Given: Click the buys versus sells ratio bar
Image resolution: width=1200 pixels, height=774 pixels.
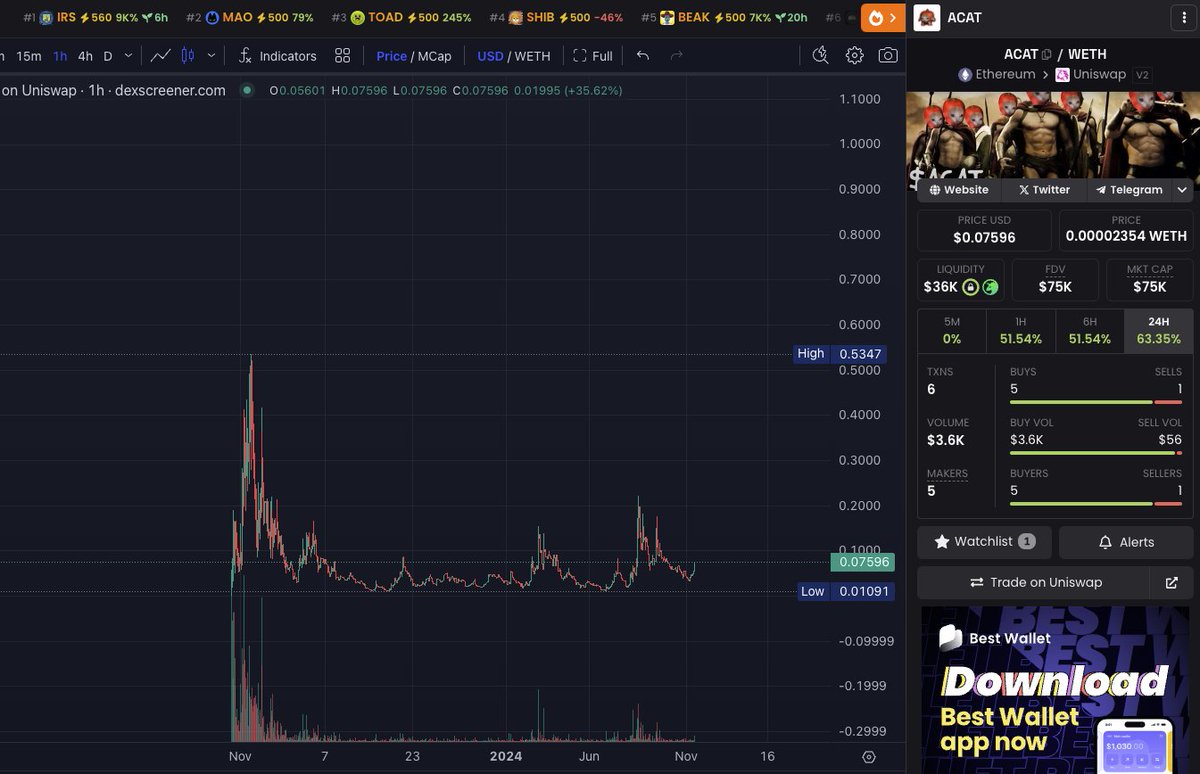Looking at the screenshot, I should [1096, 402].
